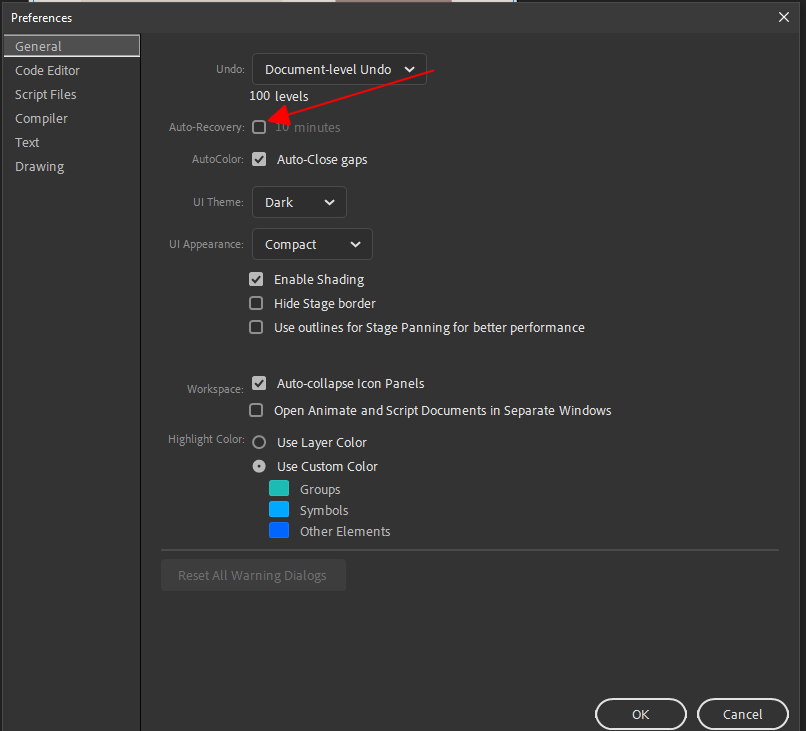The height and width of the screenshot is (731, 806).
Task: Dismiss the dialog with Cancel
Action: coord(742,714)
